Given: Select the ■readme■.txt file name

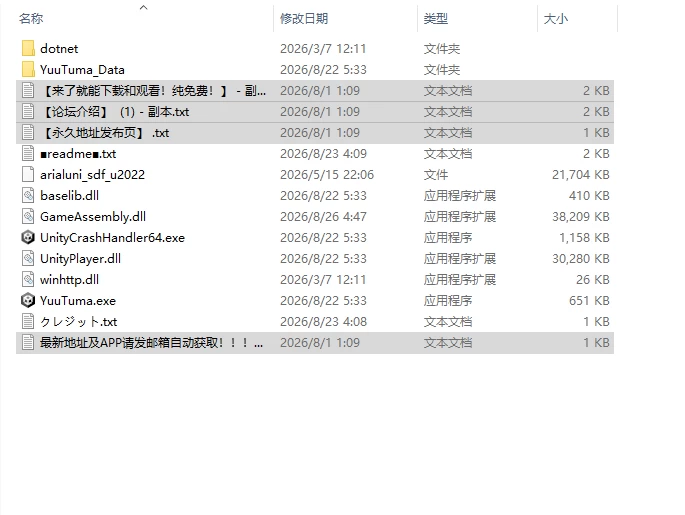Looking at the screenshot, I should [78, 153].
